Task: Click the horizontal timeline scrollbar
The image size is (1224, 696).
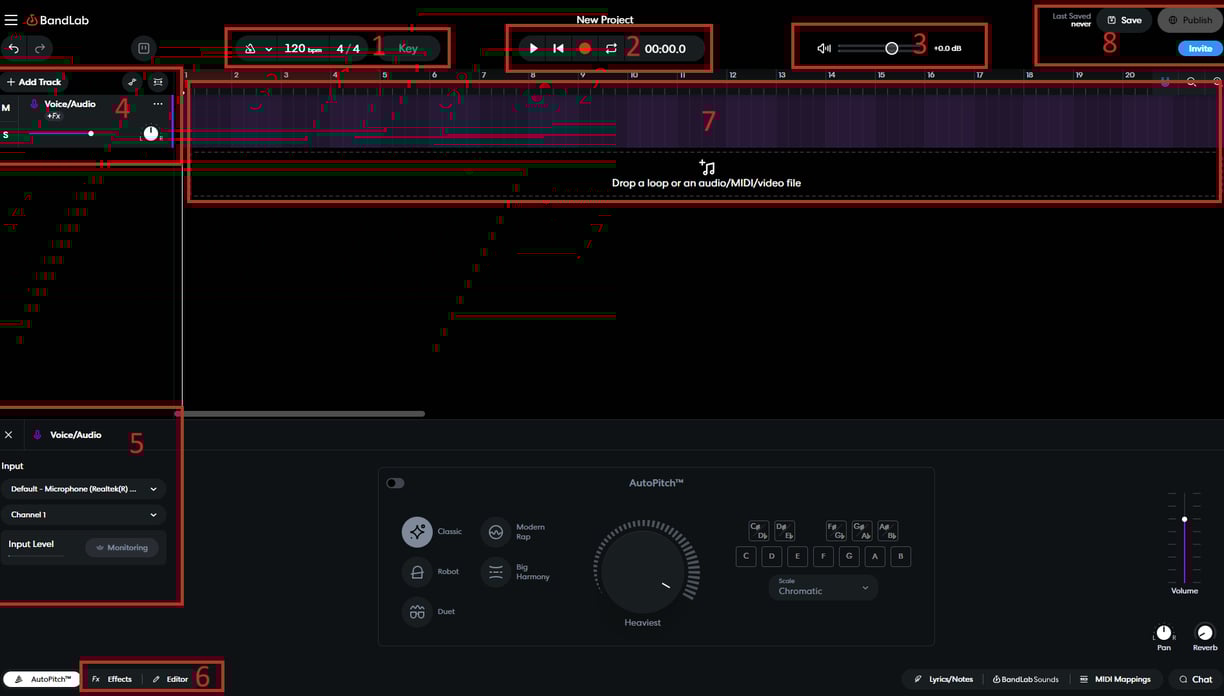Action: click(301, 413)
